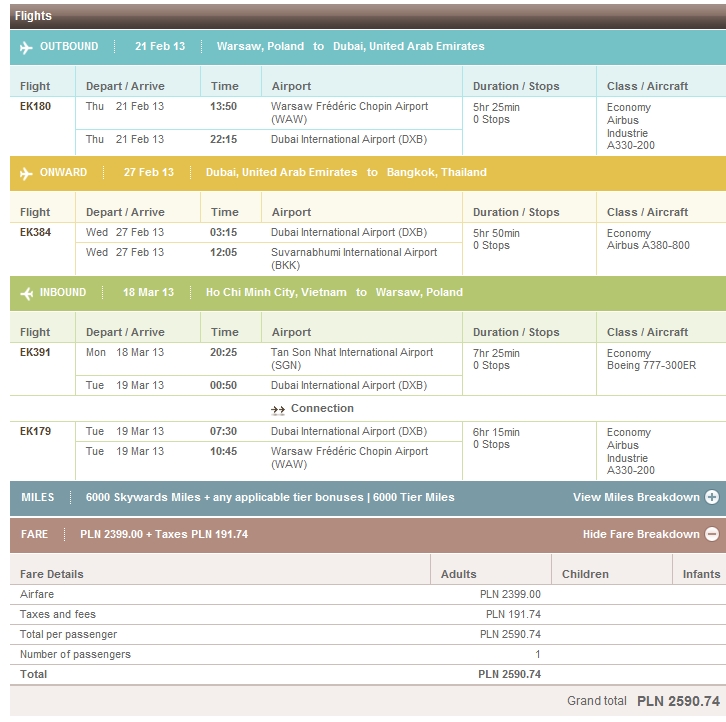
Task: Click arrival time 12:05
Action: coord(223,252)
